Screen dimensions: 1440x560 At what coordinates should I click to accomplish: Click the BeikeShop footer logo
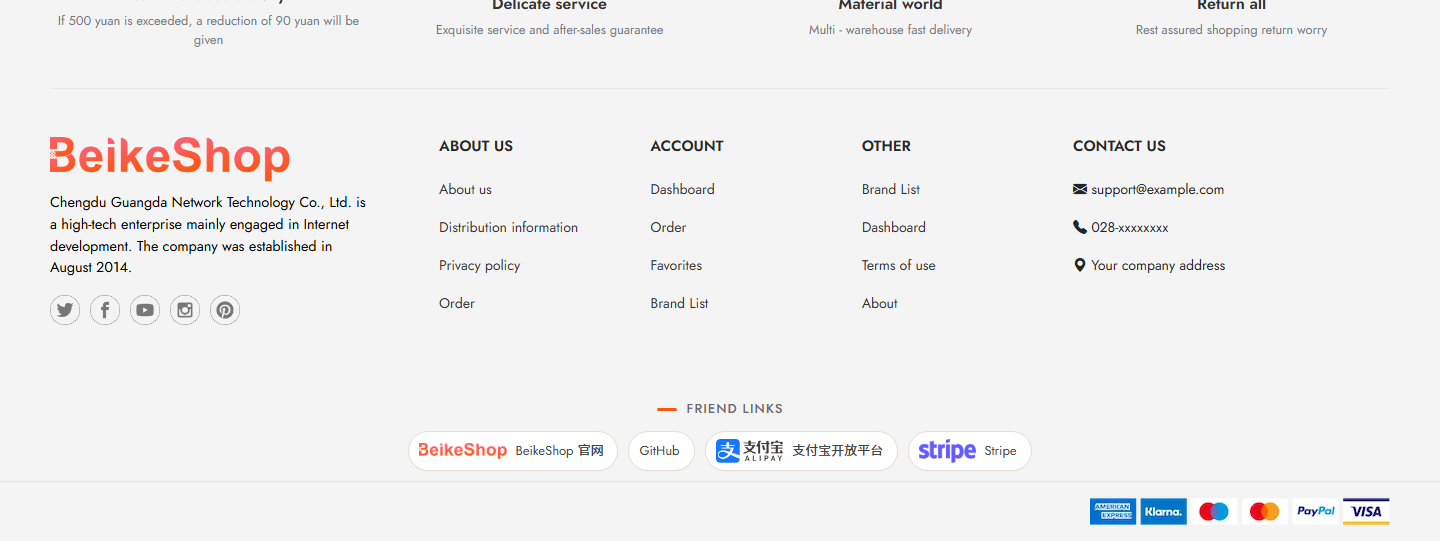(x=170, y=158)
